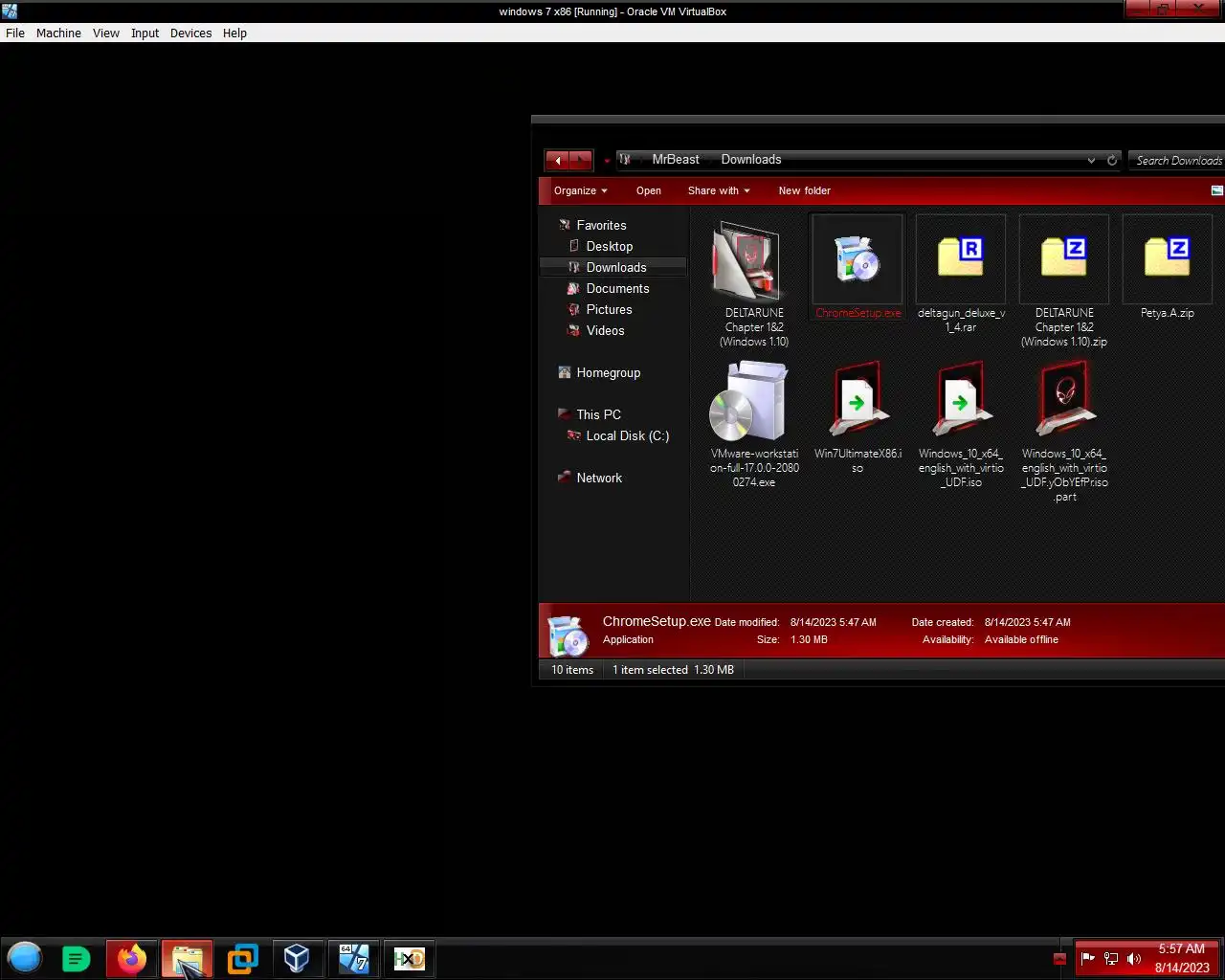Select the deltagun_deluxe_v1_4.rar archive icon
This screenshot has height=980, width=1225.
(x=961, y=258)
